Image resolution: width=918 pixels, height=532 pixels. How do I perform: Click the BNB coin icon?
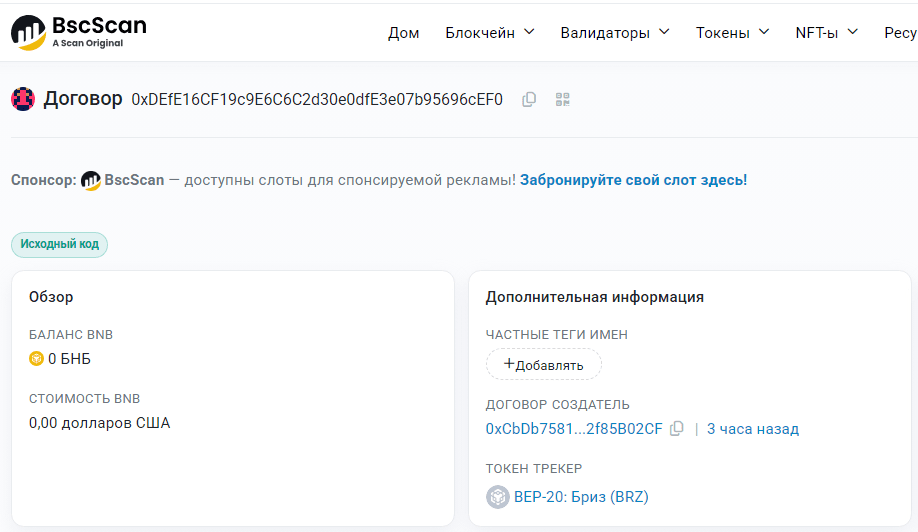coord(37,359)
